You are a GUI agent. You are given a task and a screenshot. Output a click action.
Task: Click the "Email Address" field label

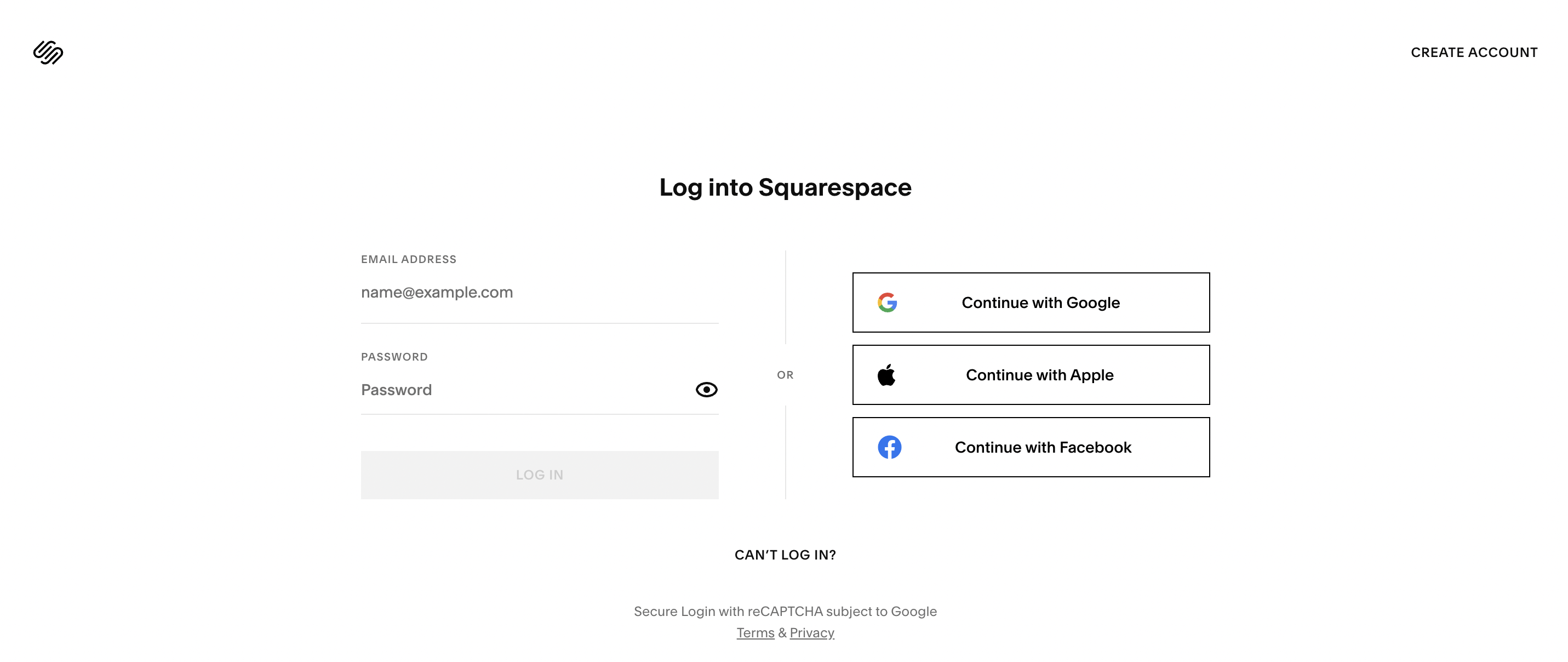tap(408, 259)
